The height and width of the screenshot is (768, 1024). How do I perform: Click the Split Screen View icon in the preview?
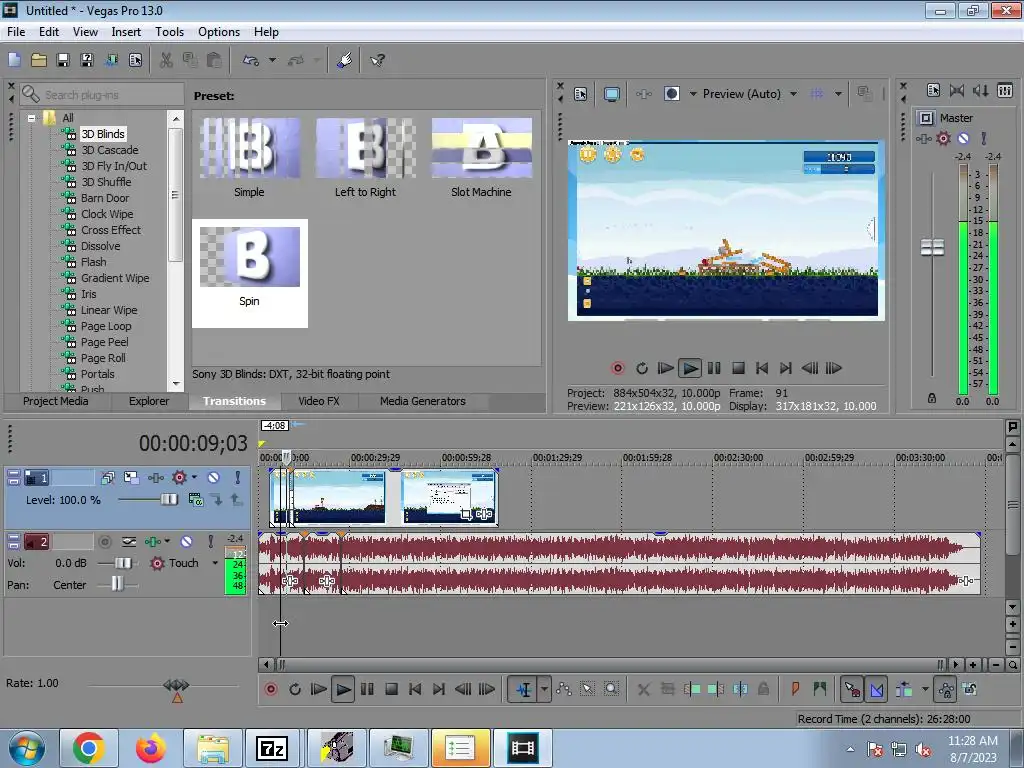[671, 94]
